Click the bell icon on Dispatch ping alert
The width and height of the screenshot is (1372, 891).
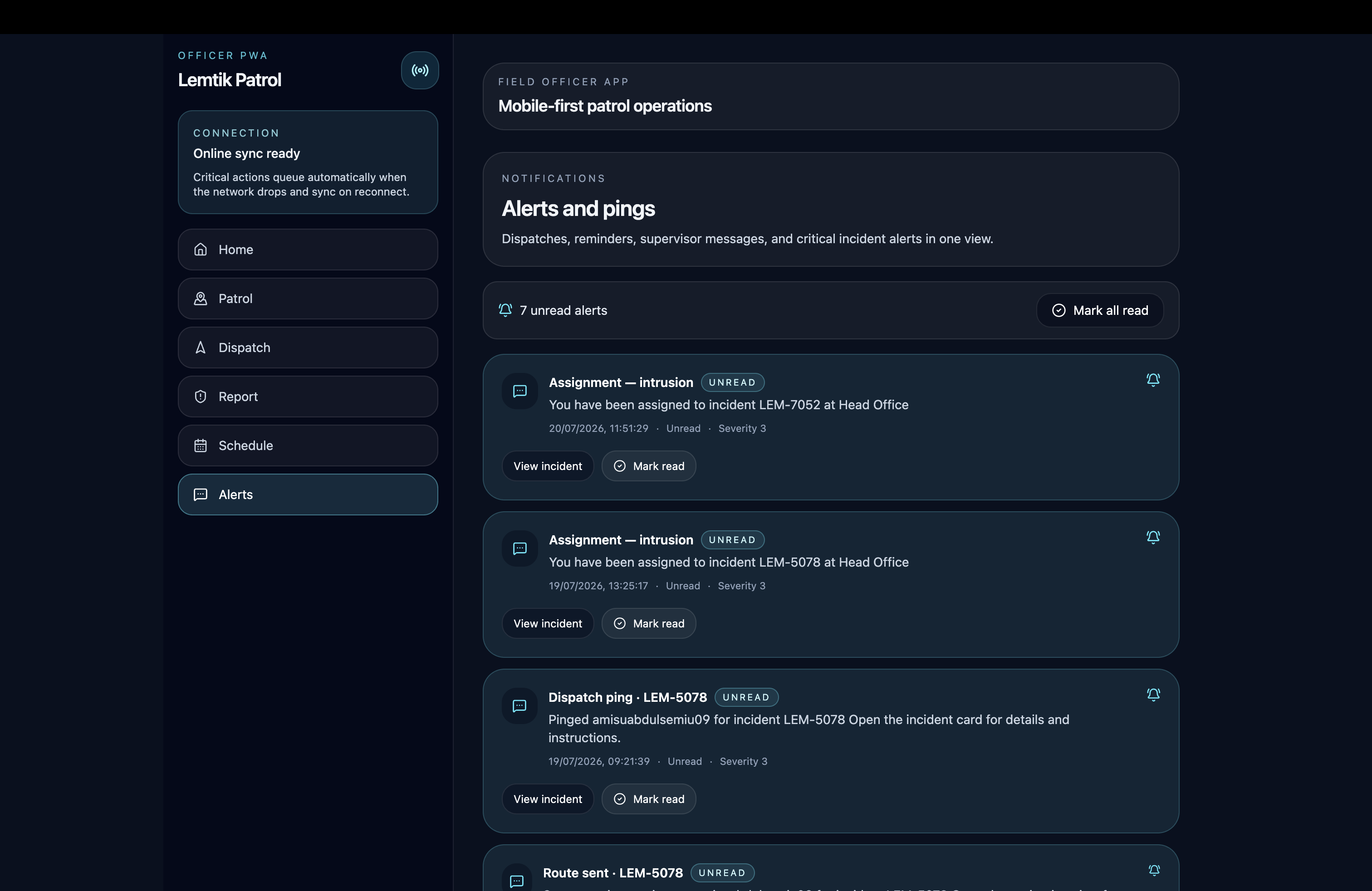tap(1153, 695)
